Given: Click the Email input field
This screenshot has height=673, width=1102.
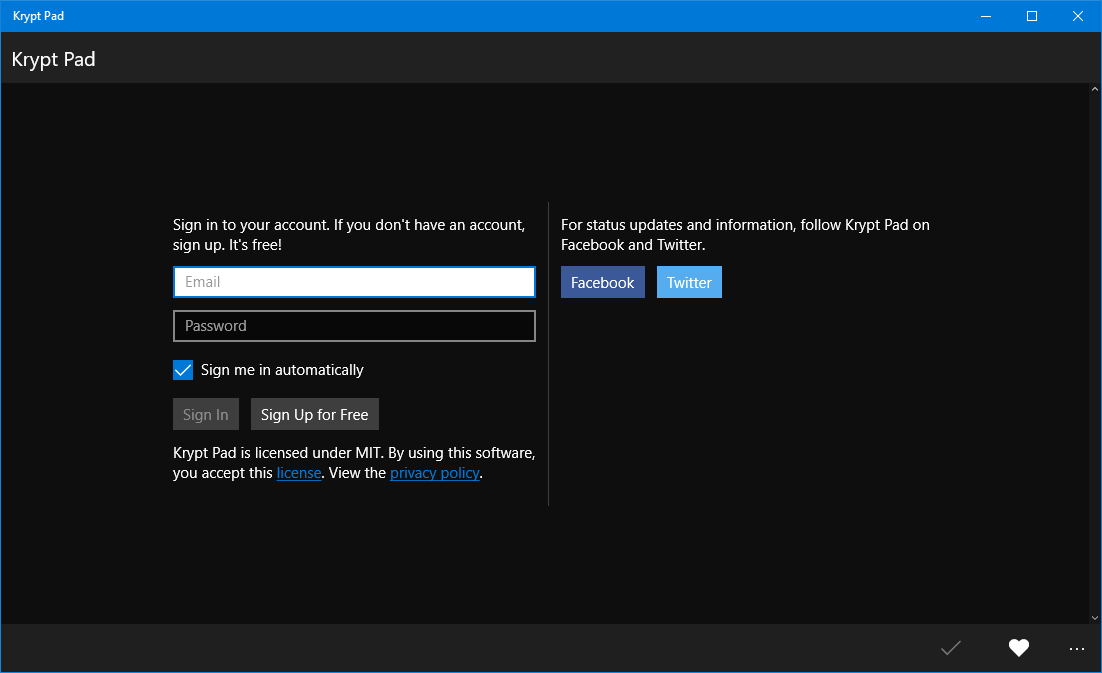Looking at the screenshot, I should pos(354,282).
